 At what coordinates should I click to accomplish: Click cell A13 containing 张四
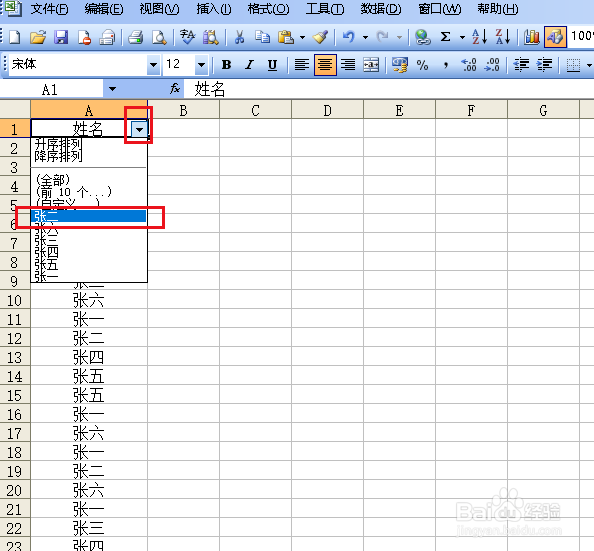click(89, 357)
